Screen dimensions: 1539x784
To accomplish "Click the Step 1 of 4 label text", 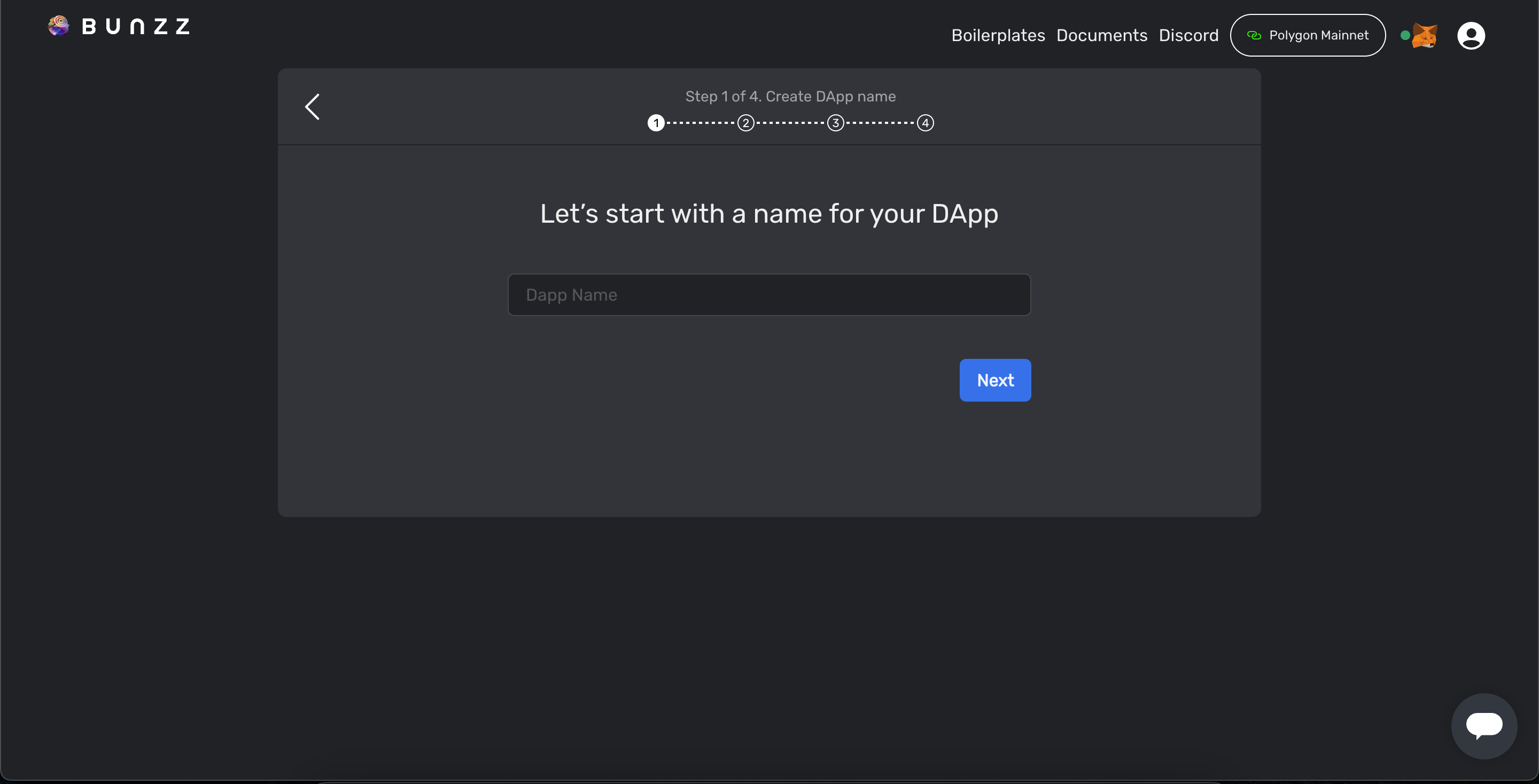I will pyautogui.click(x=790, y=96).
